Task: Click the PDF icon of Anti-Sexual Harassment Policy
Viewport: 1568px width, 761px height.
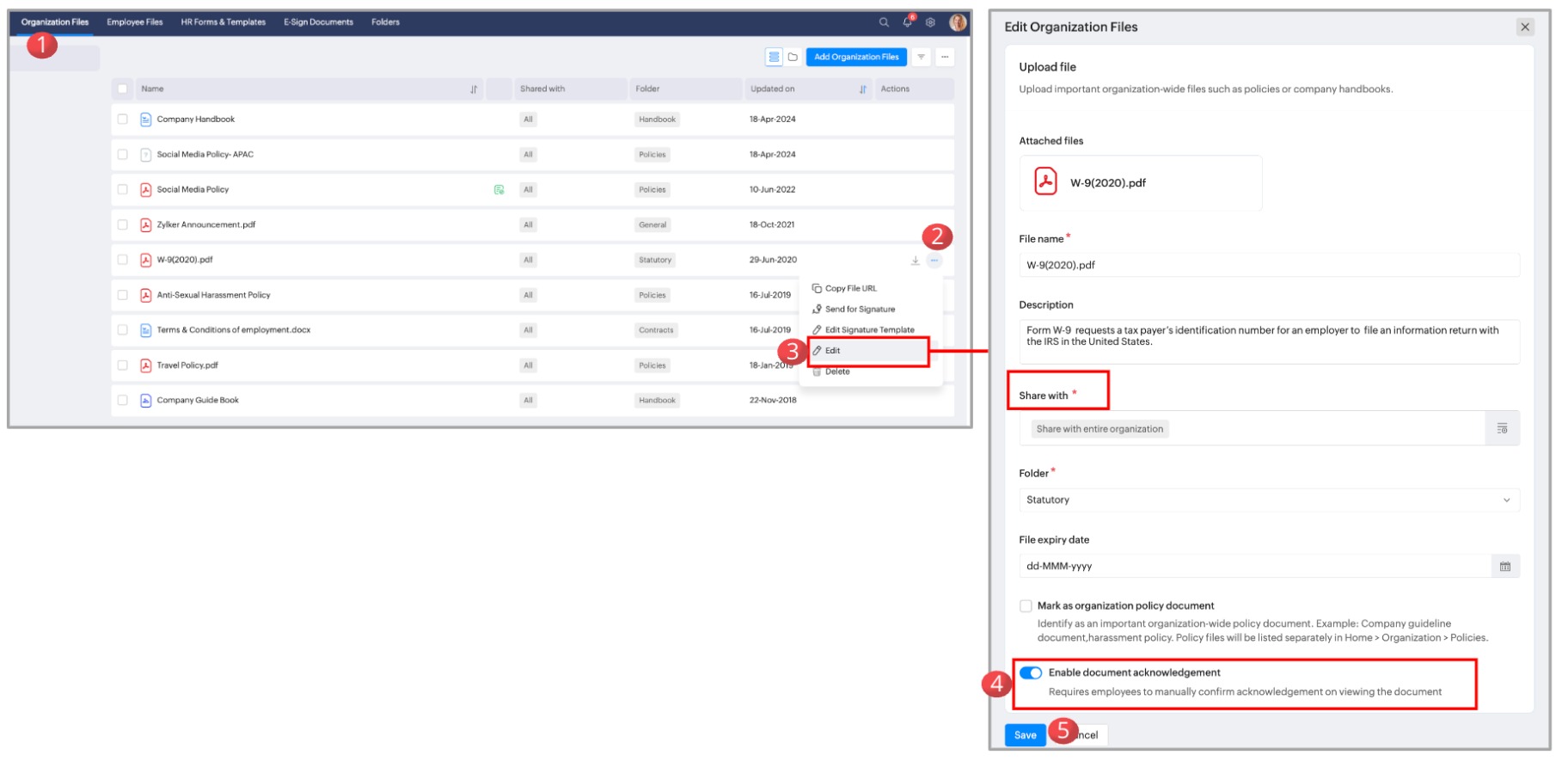Action: [x=146, y=295]
